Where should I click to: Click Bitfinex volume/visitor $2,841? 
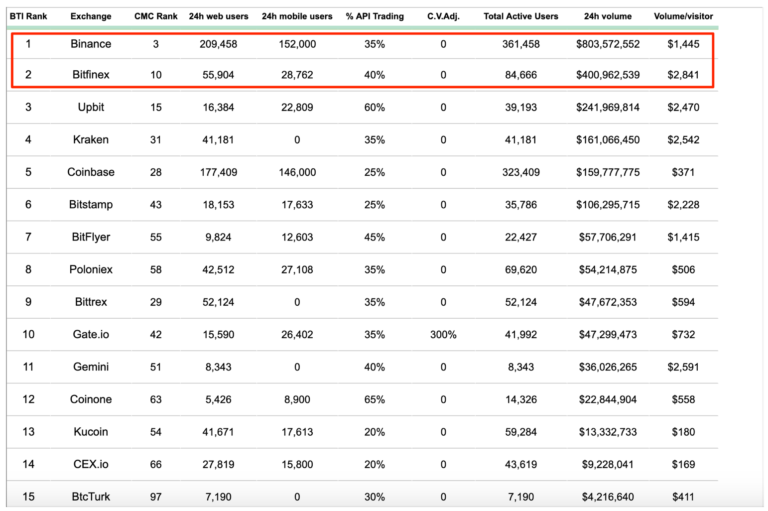pyautogui.click(x=683, y=75)
